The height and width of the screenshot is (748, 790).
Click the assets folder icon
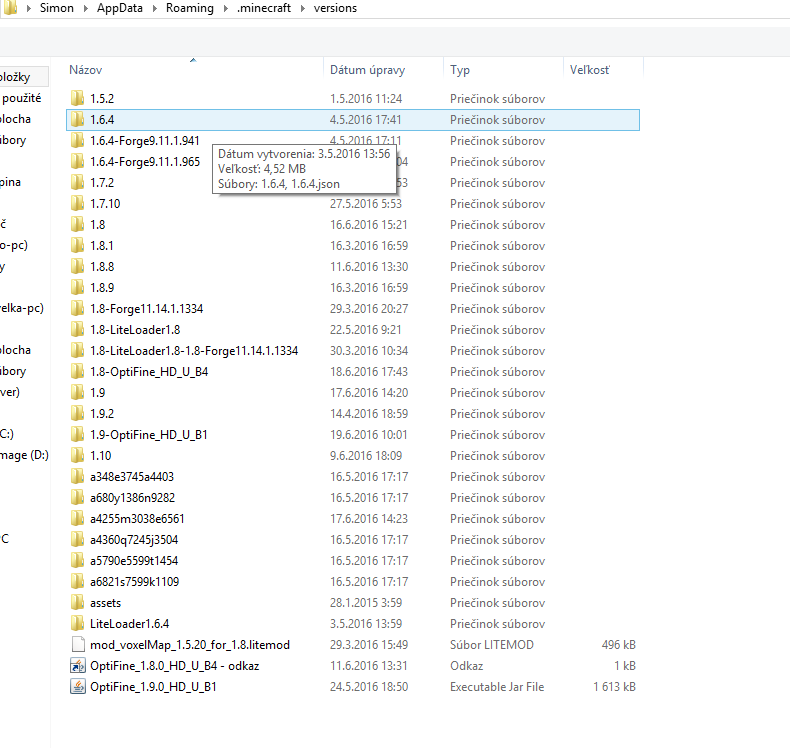click(x=78, y=603)
